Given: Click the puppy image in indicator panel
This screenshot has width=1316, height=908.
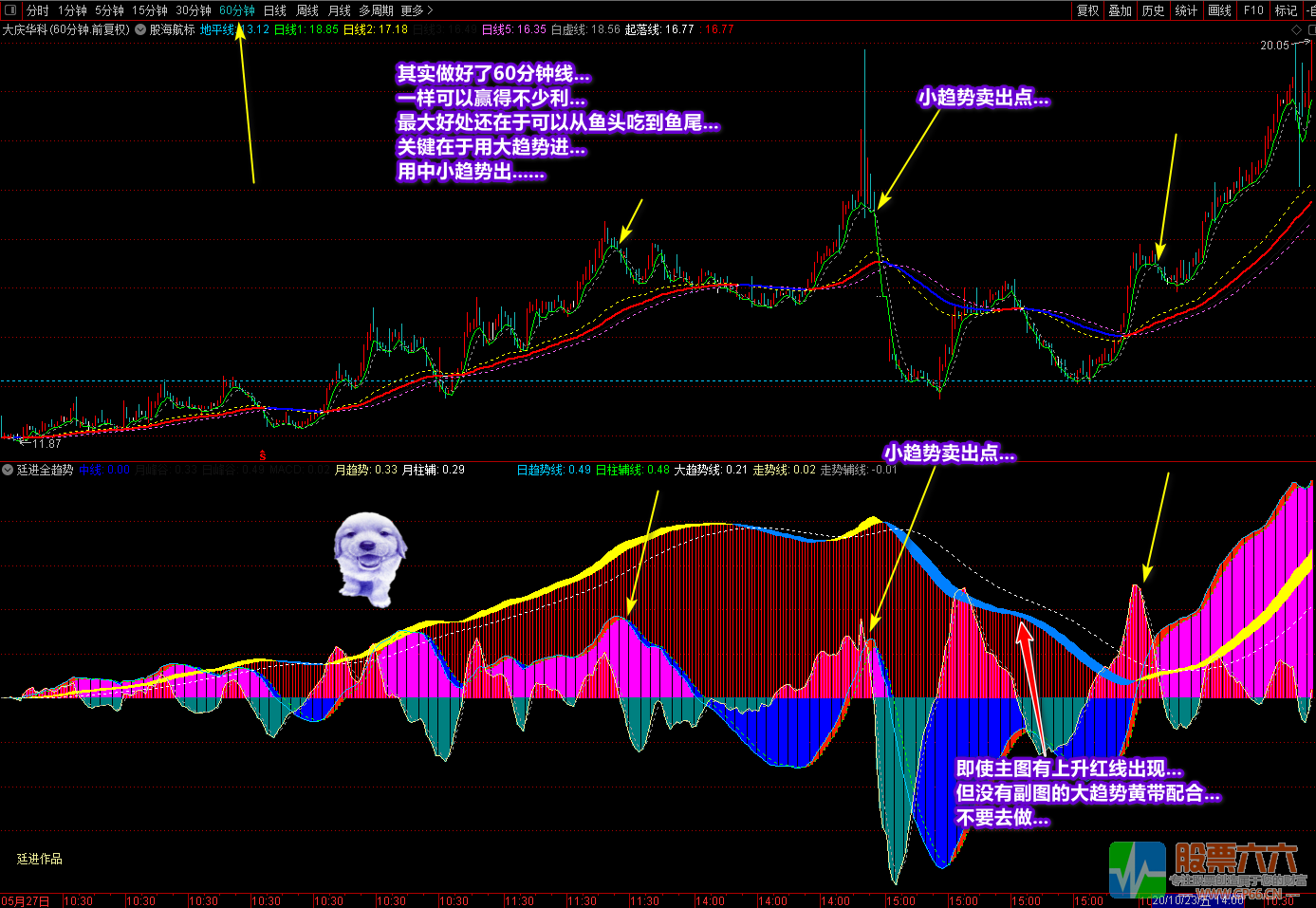Looking at the screenshot, I should point(369,559).
